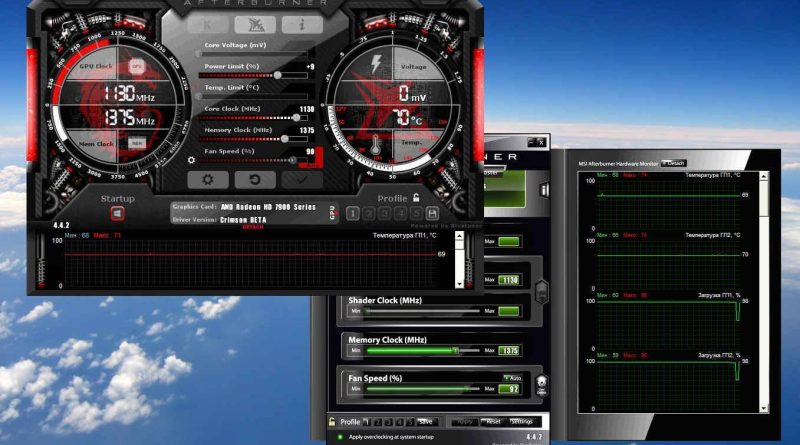Open the information i button

coord(302,24)
